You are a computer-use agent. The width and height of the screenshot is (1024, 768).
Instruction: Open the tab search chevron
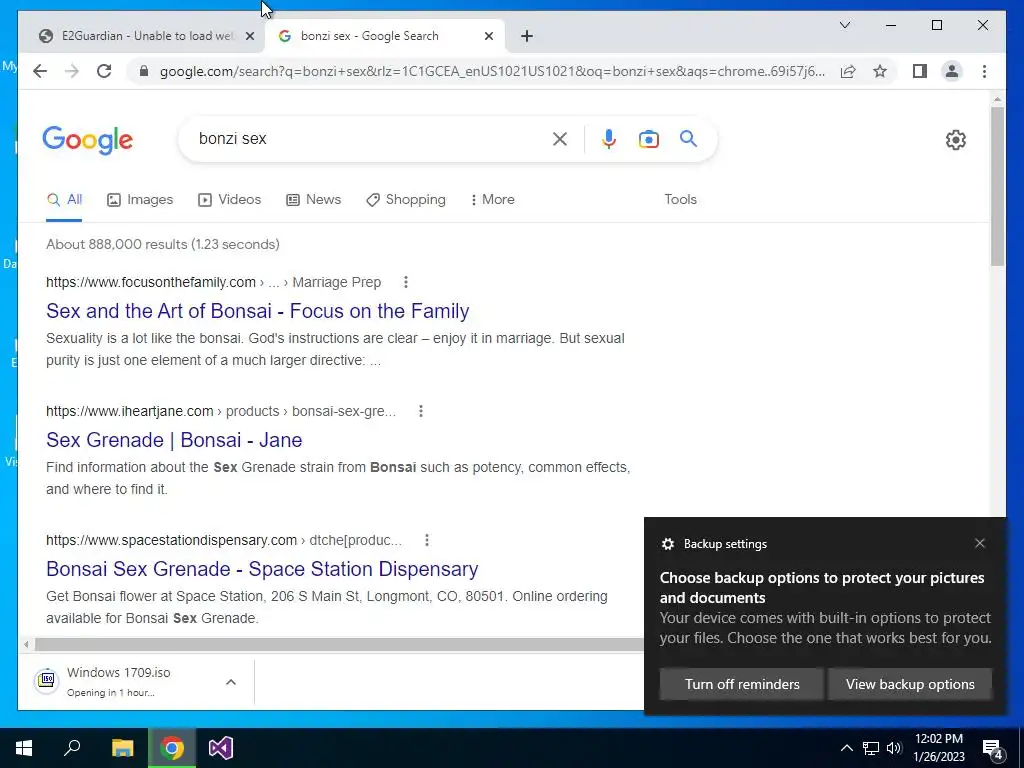(x=844, y=25)
